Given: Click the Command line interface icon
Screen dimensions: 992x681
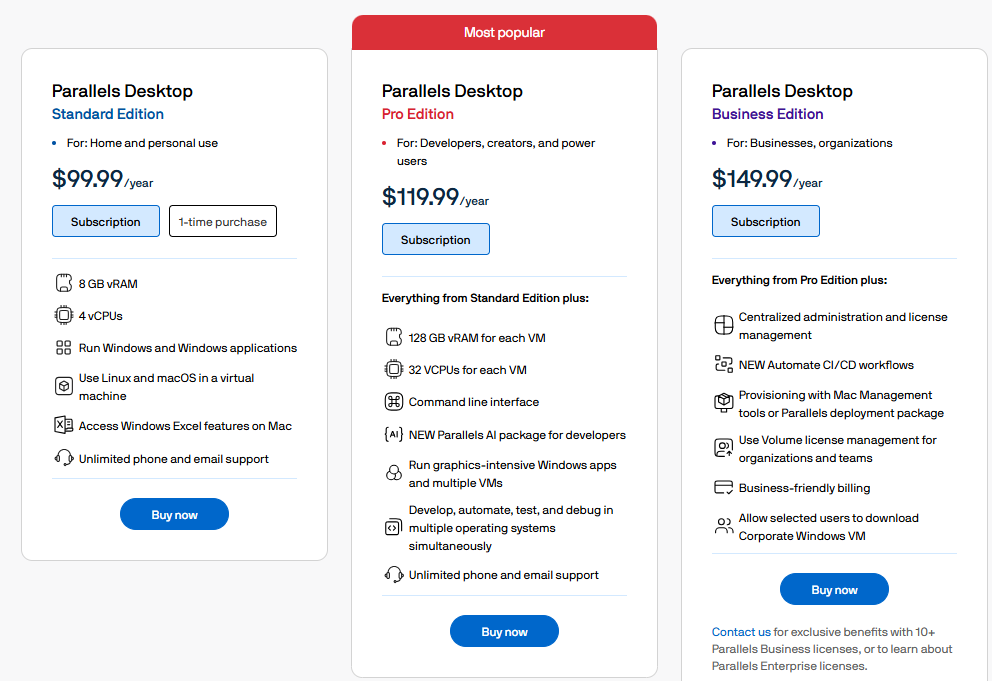Looking at the screenshot, I should pos(394,401).
